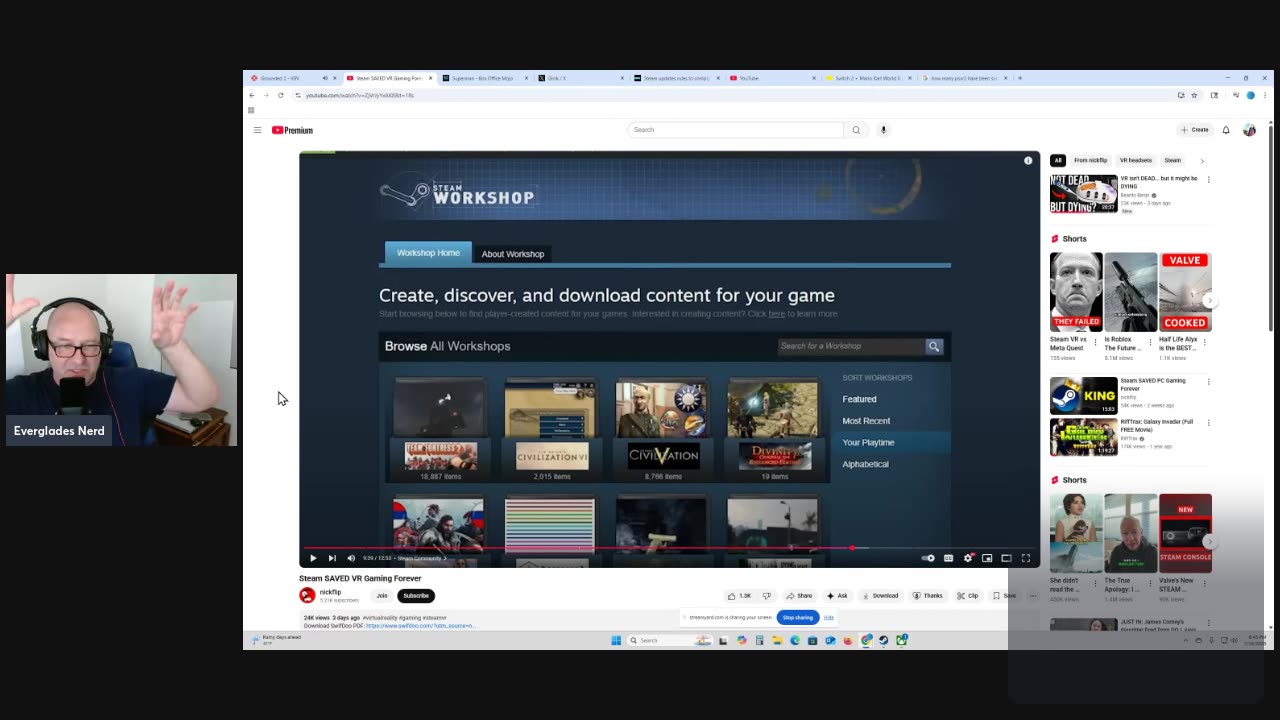Open options for RiffTrax Galaxy Invader video
This screenshot has height=720, width=1280.
point(1208,423)
